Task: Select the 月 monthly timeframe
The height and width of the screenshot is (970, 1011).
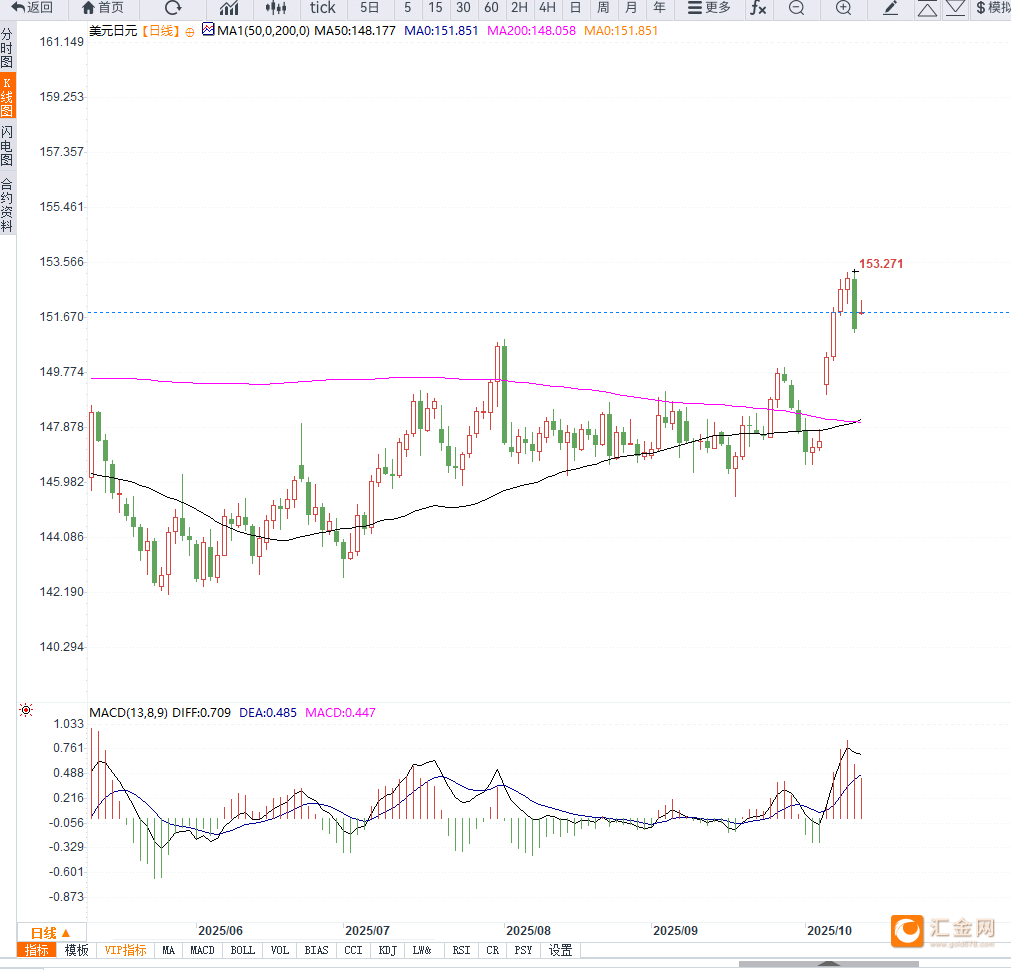Action: click(x=631, y=8)
